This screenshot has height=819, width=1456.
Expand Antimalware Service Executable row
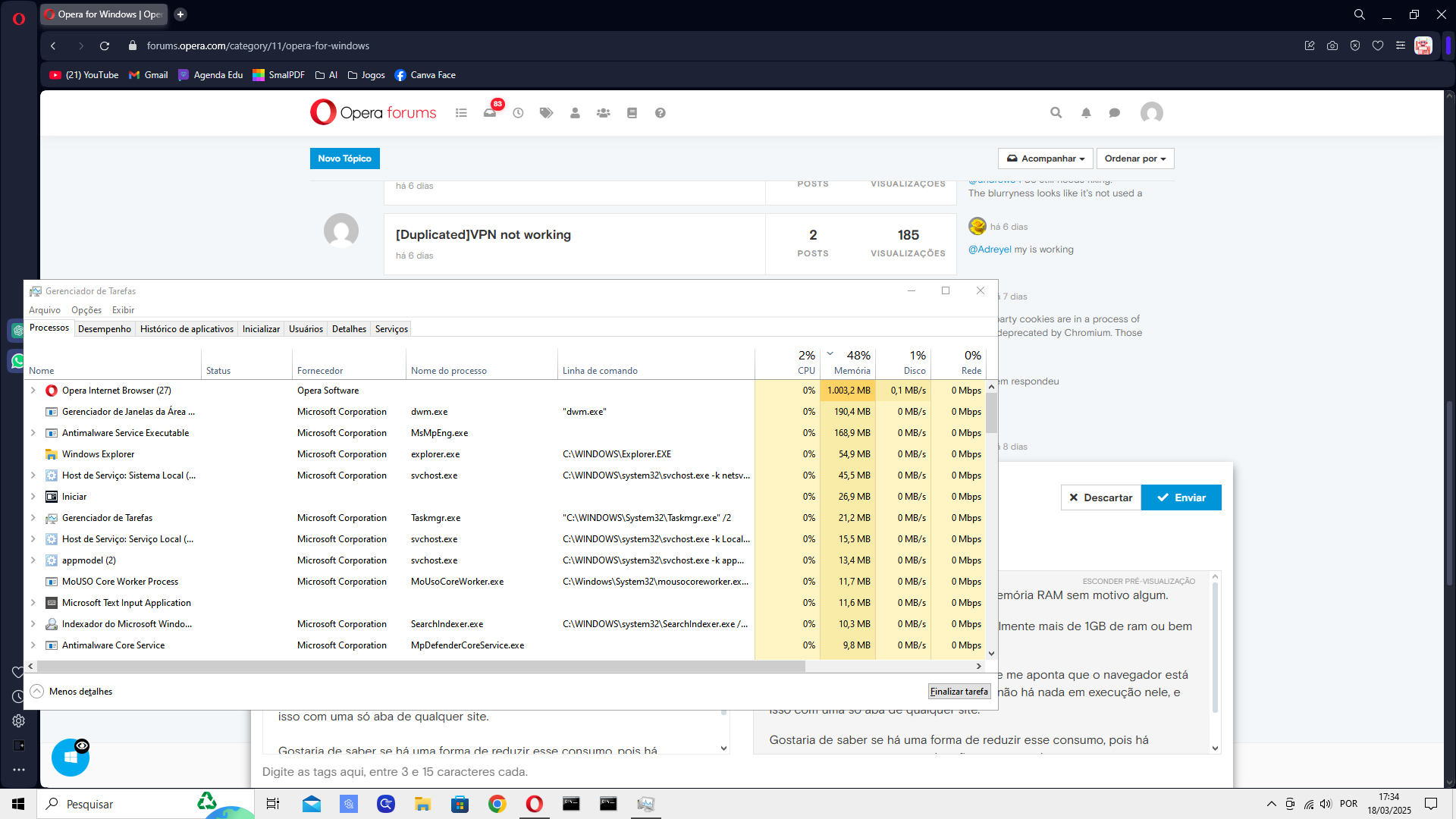pos(33,433)
